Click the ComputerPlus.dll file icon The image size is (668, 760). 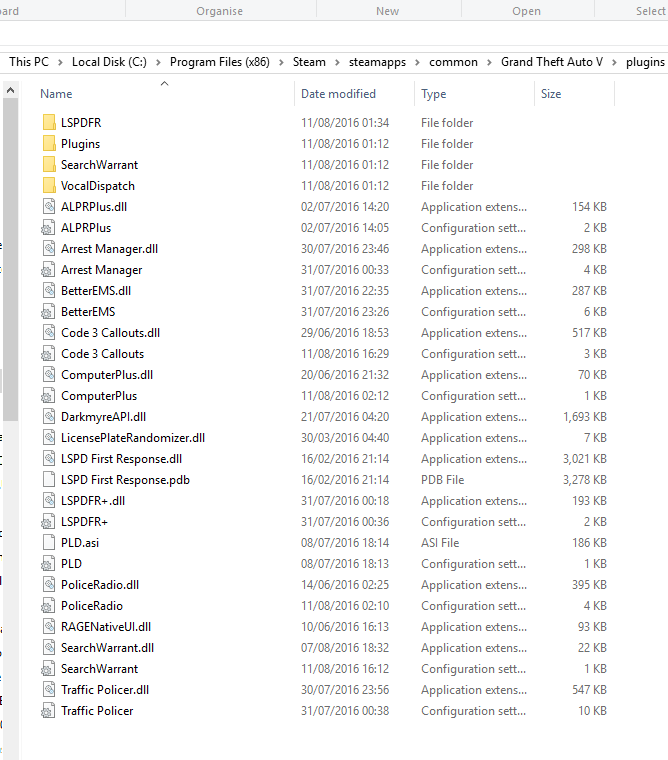[49, 375]
